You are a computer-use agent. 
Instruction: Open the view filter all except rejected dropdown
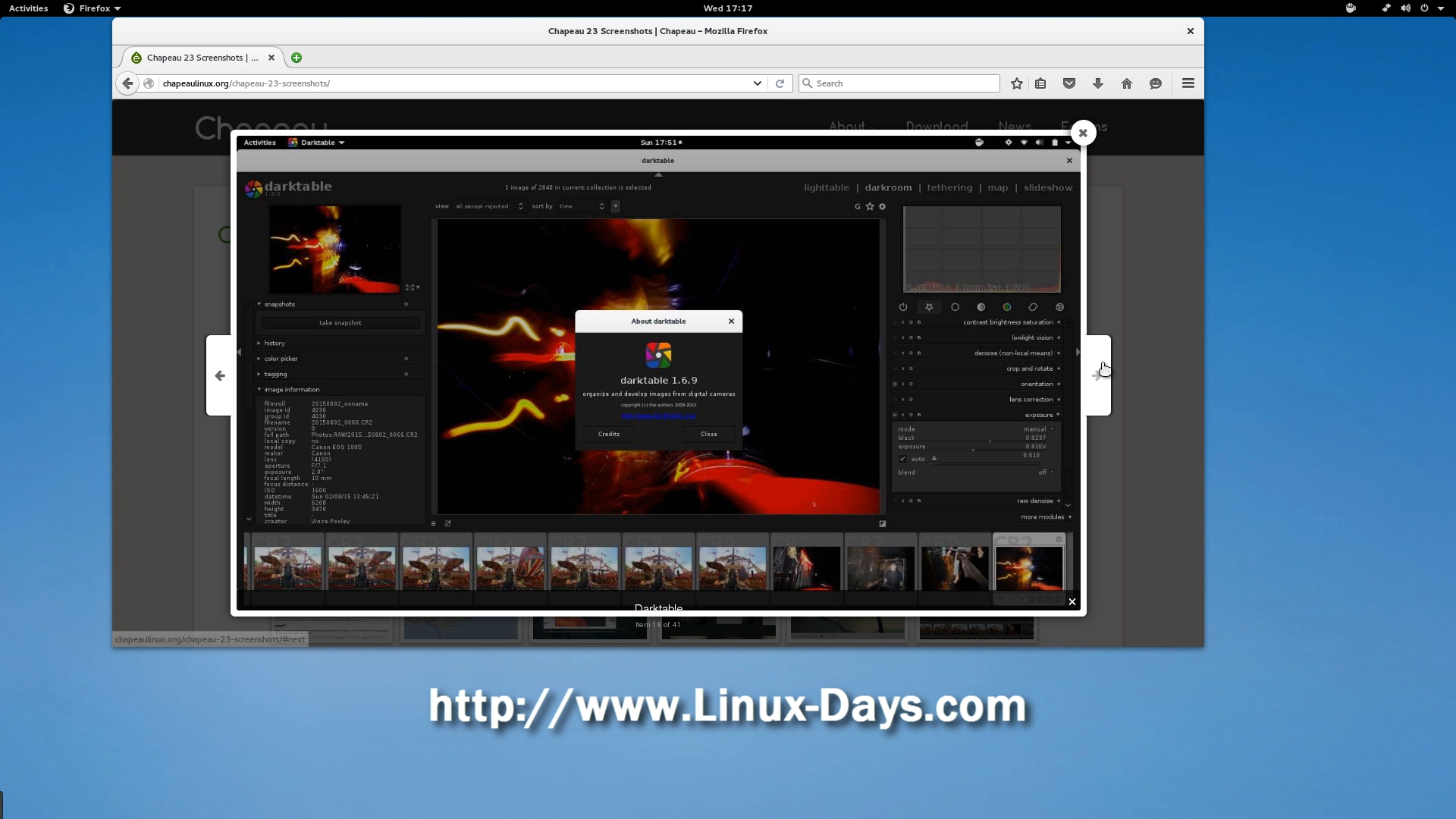click(x=489, y=206)
